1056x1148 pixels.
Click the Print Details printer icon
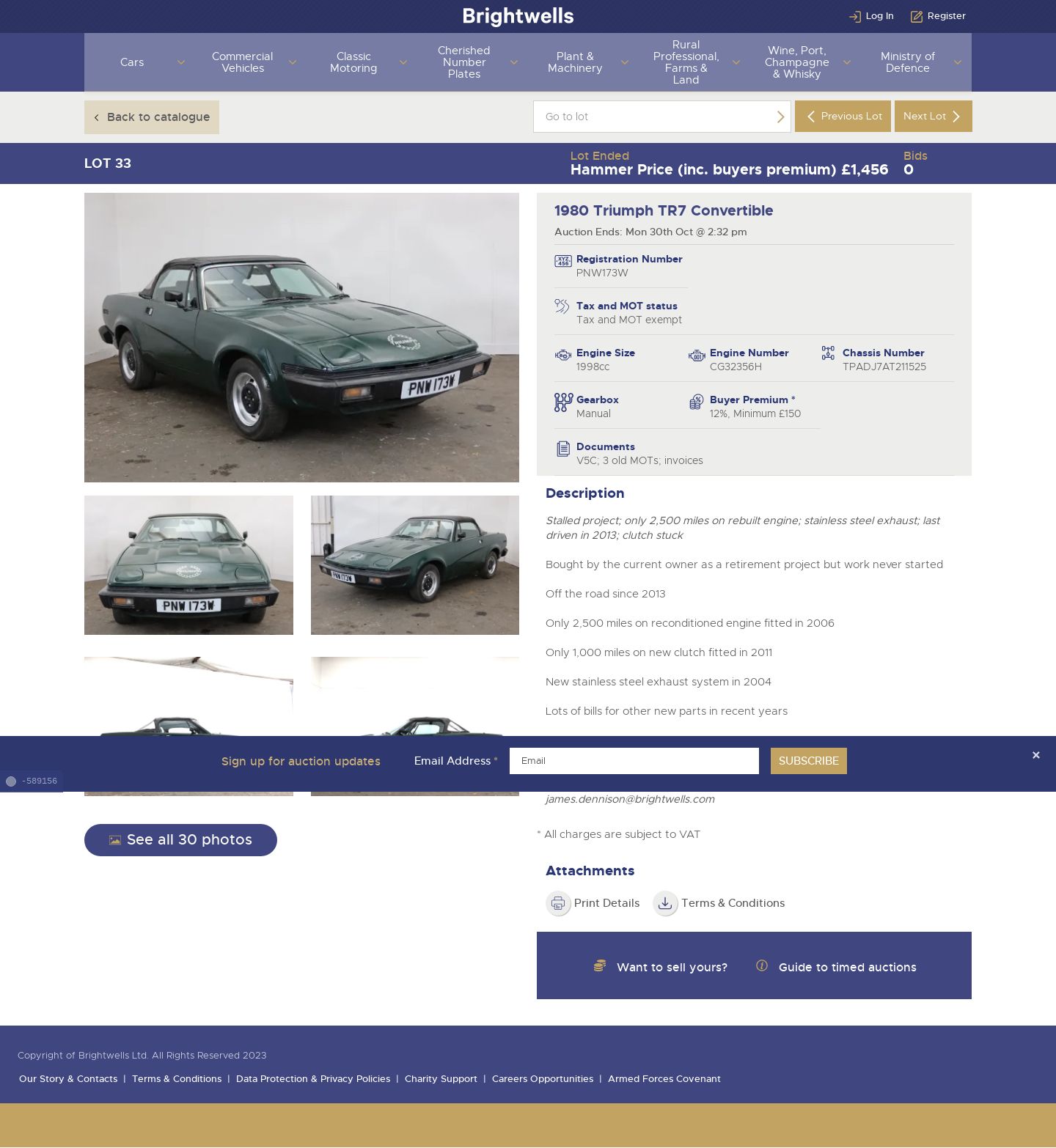click(558, 903)
